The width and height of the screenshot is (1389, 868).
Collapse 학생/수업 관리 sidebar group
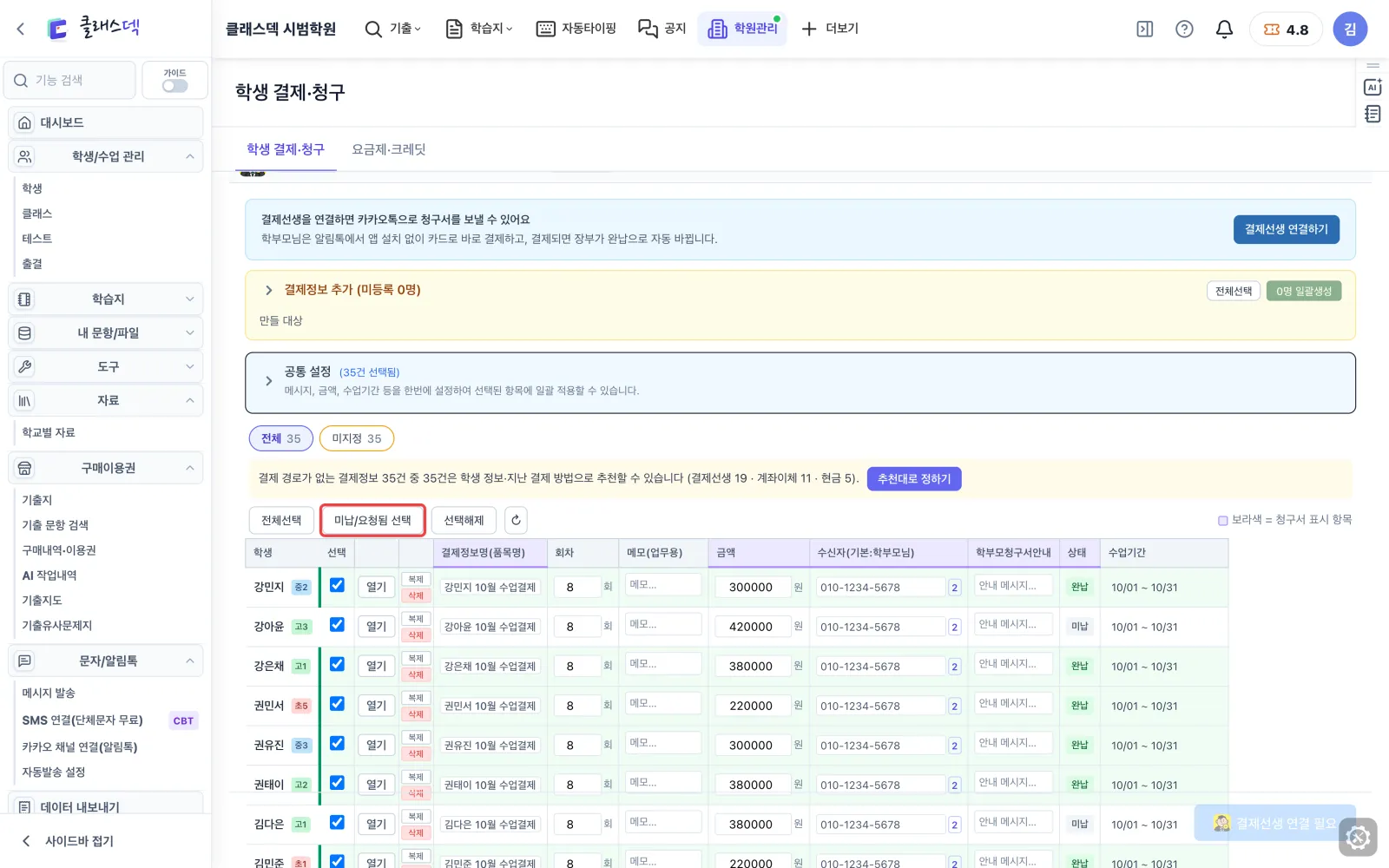coord(106,156)
